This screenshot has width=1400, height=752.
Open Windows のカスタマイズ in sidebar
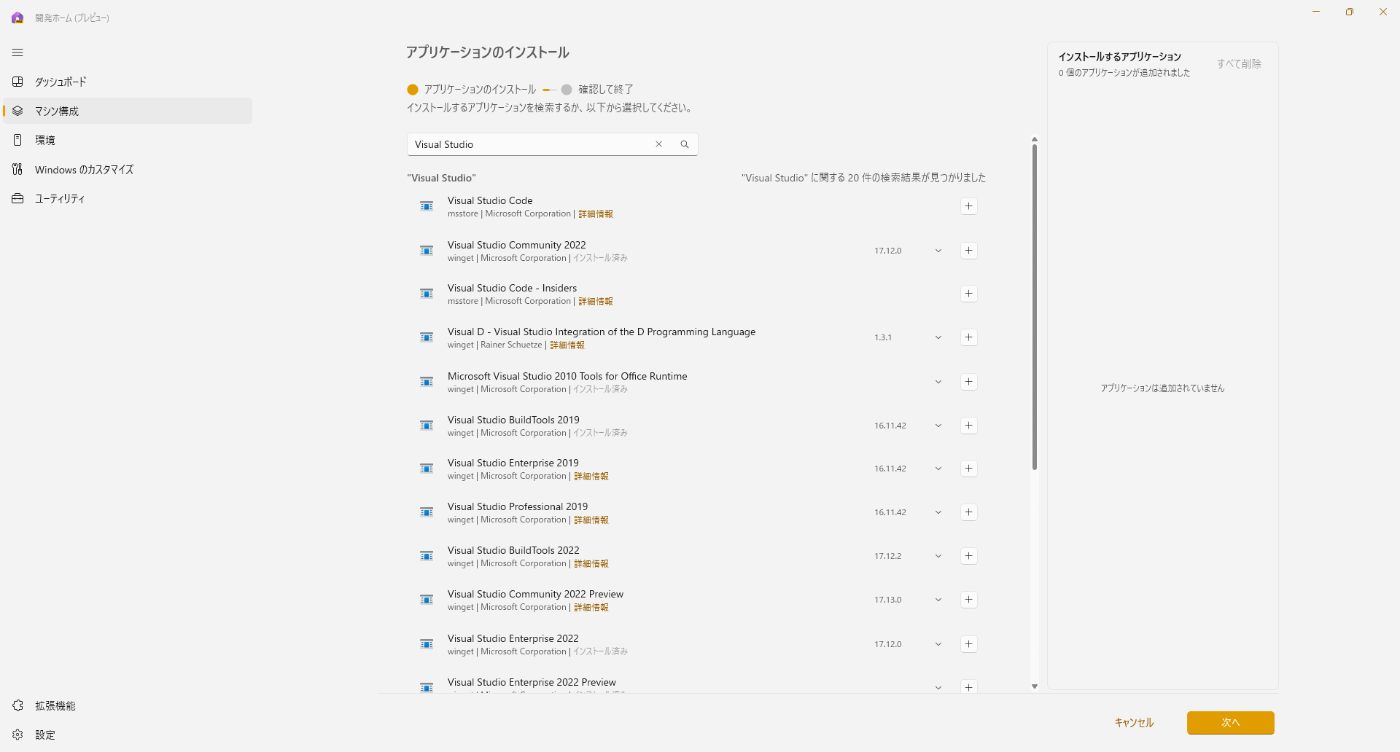[127, 169]
